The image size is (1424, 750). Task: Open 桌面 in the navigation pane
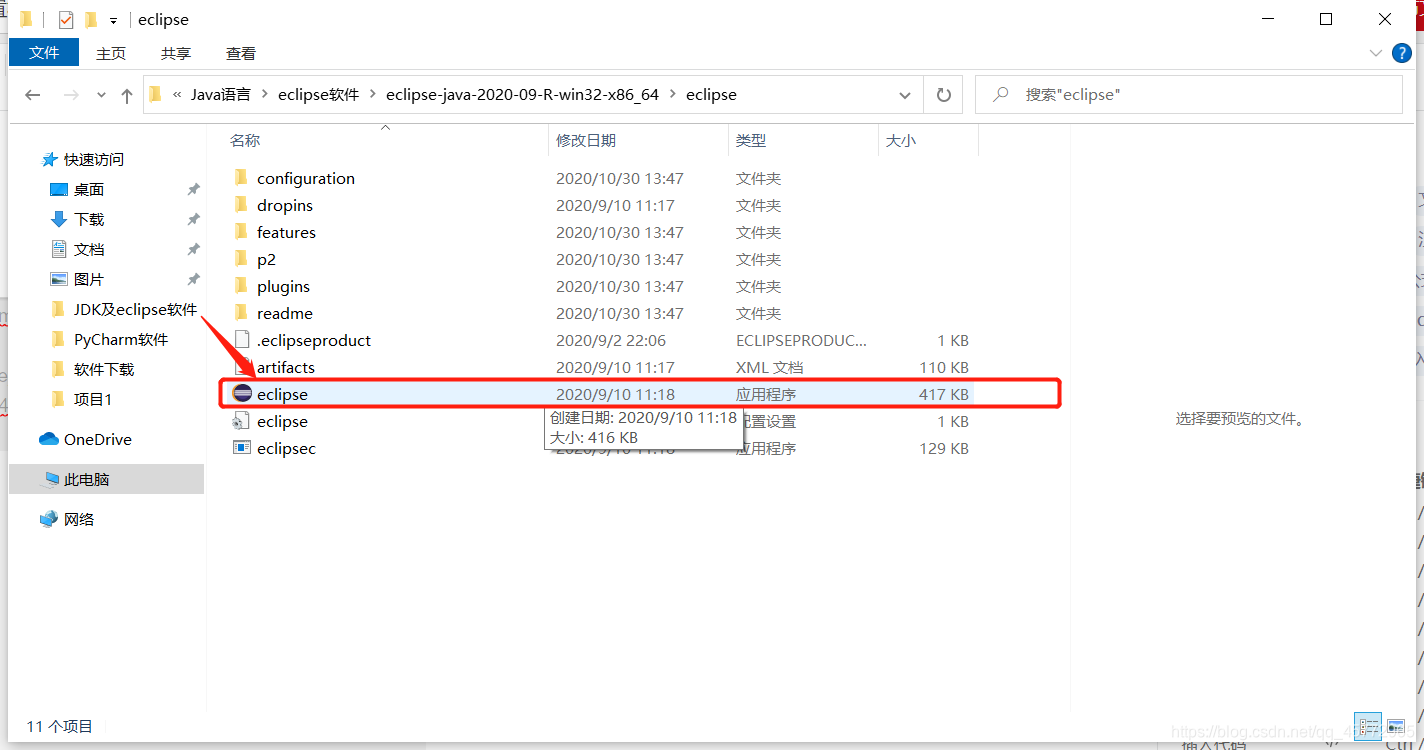[x=88, y=189]
